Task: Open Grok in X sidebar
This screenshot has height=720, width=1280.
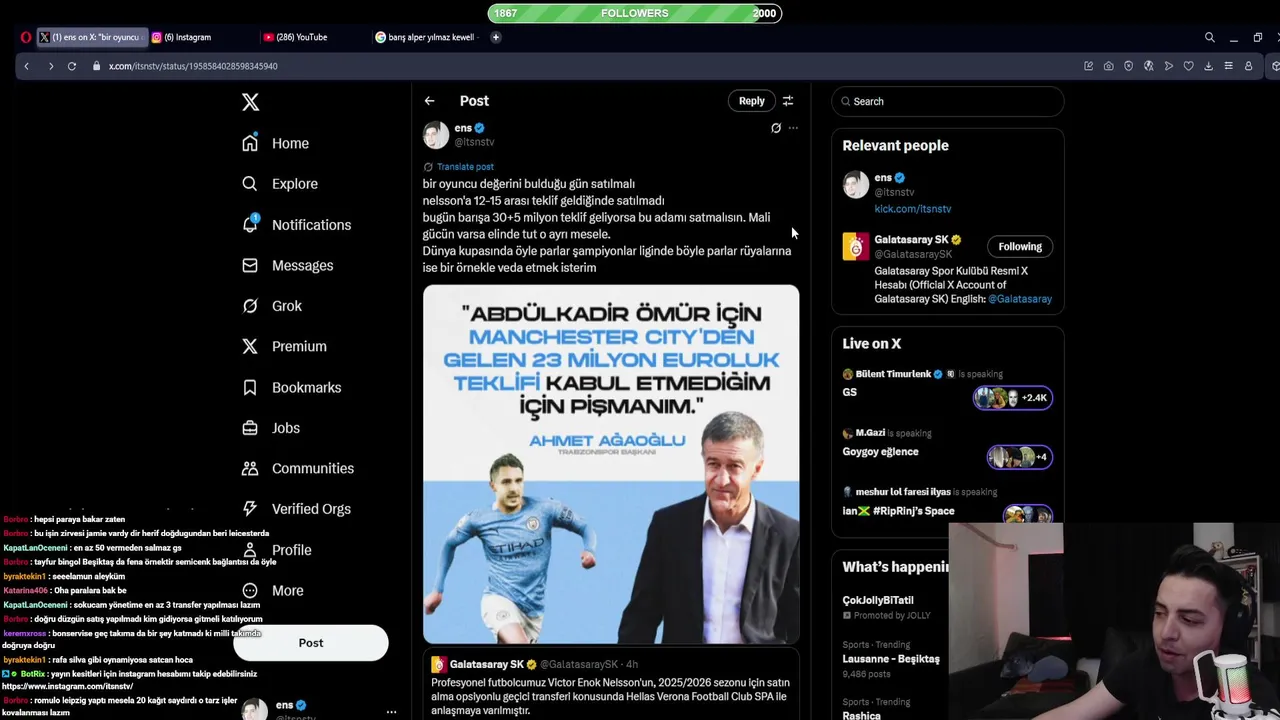Action: 272,306
